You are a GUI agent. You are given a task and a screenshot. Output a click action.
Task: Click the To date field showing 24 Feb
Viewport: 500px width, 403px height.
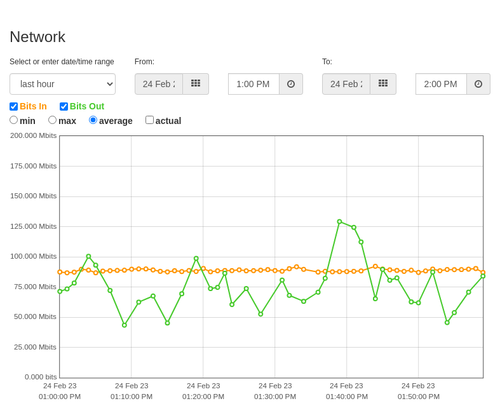[346, 84]
